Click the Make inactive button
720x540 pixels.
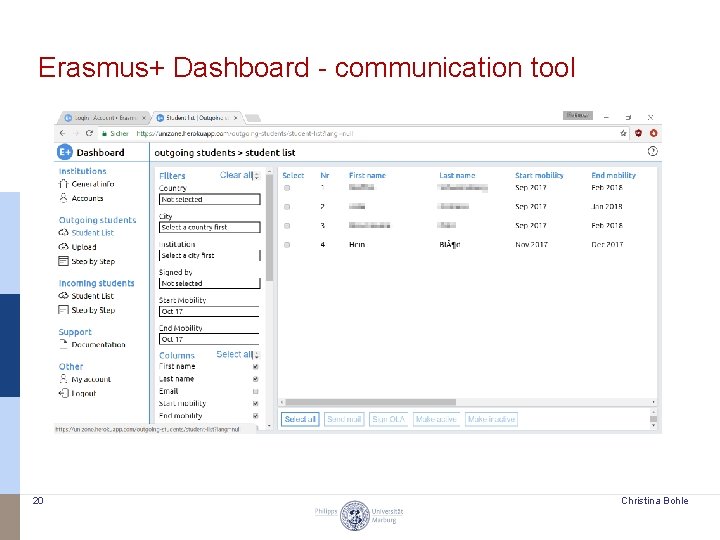491,419
